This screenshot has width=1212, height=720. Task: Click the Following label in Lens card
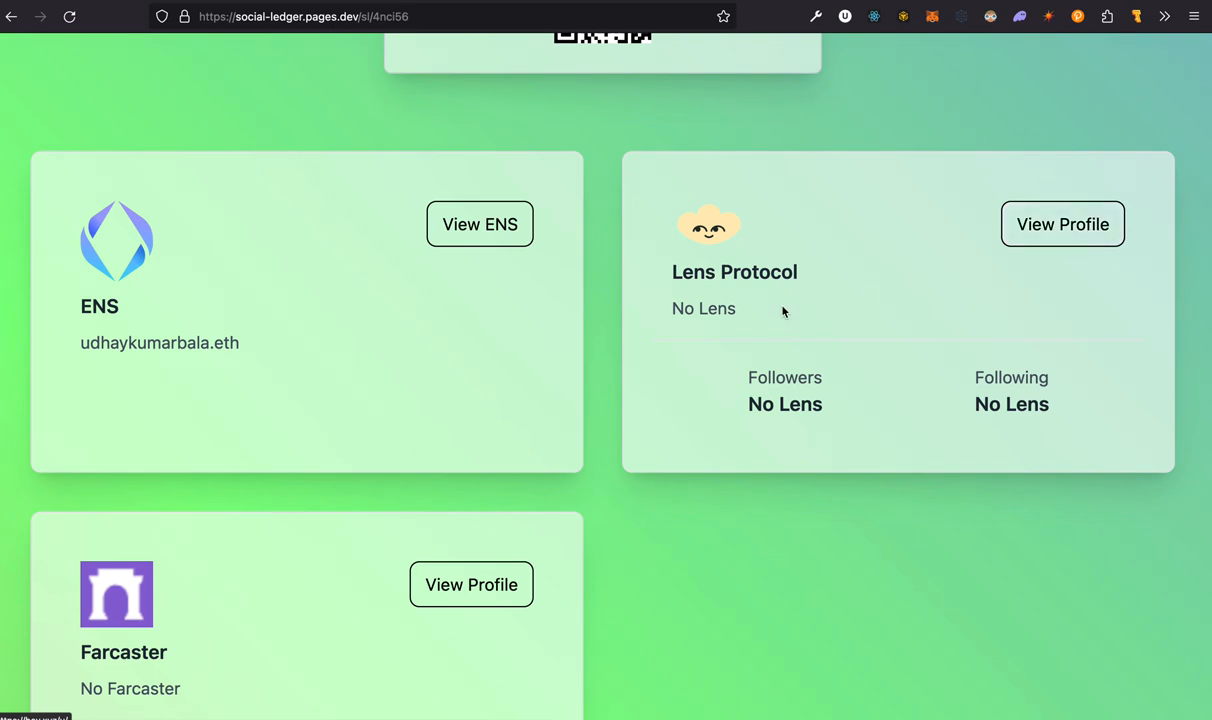click(x=1012, y=378)
